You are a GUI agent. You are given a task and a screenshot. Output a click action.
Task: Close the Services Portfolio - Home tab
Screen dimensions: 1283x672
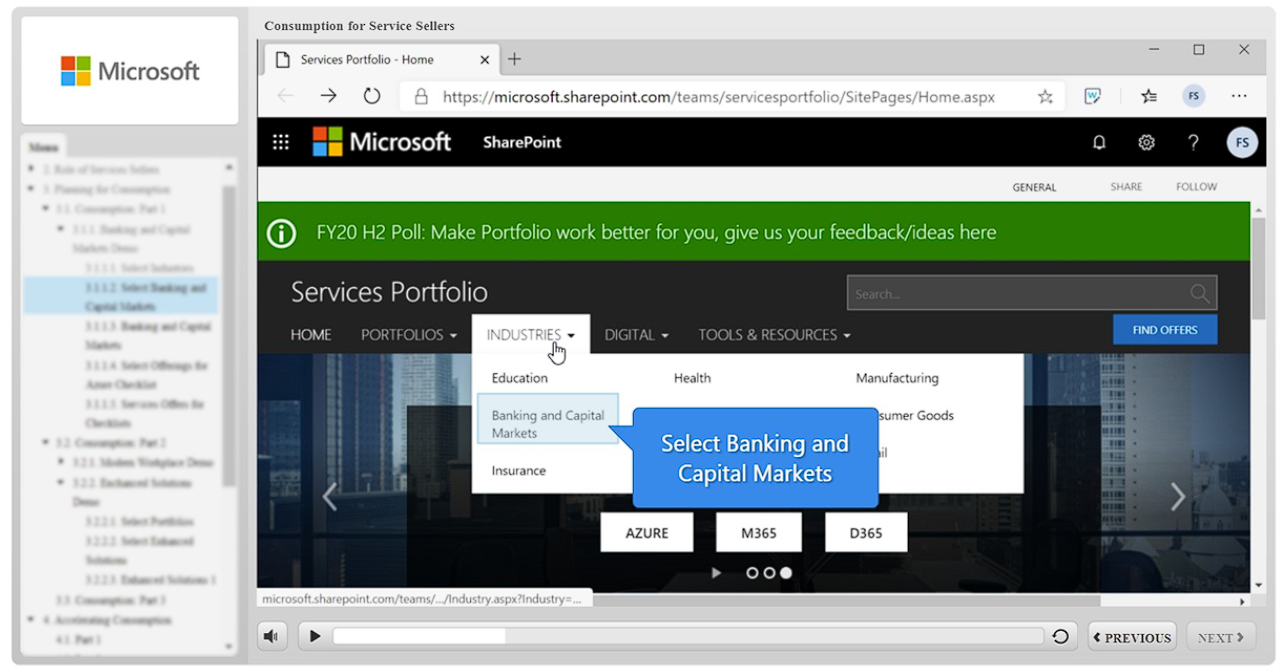click(x=485, y=60)
